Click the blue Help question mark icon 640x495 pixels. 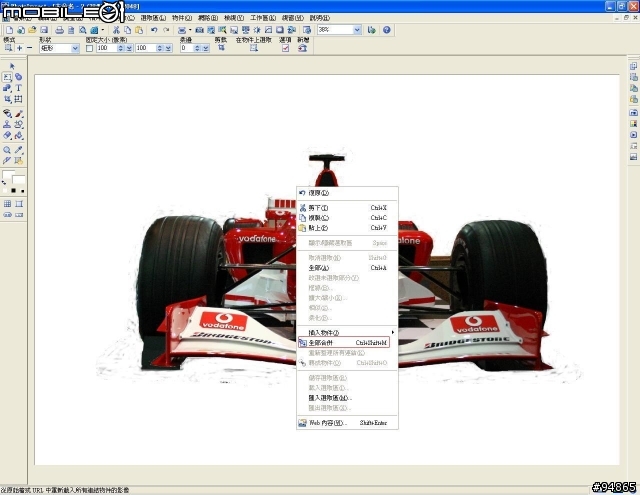(387, 30)
